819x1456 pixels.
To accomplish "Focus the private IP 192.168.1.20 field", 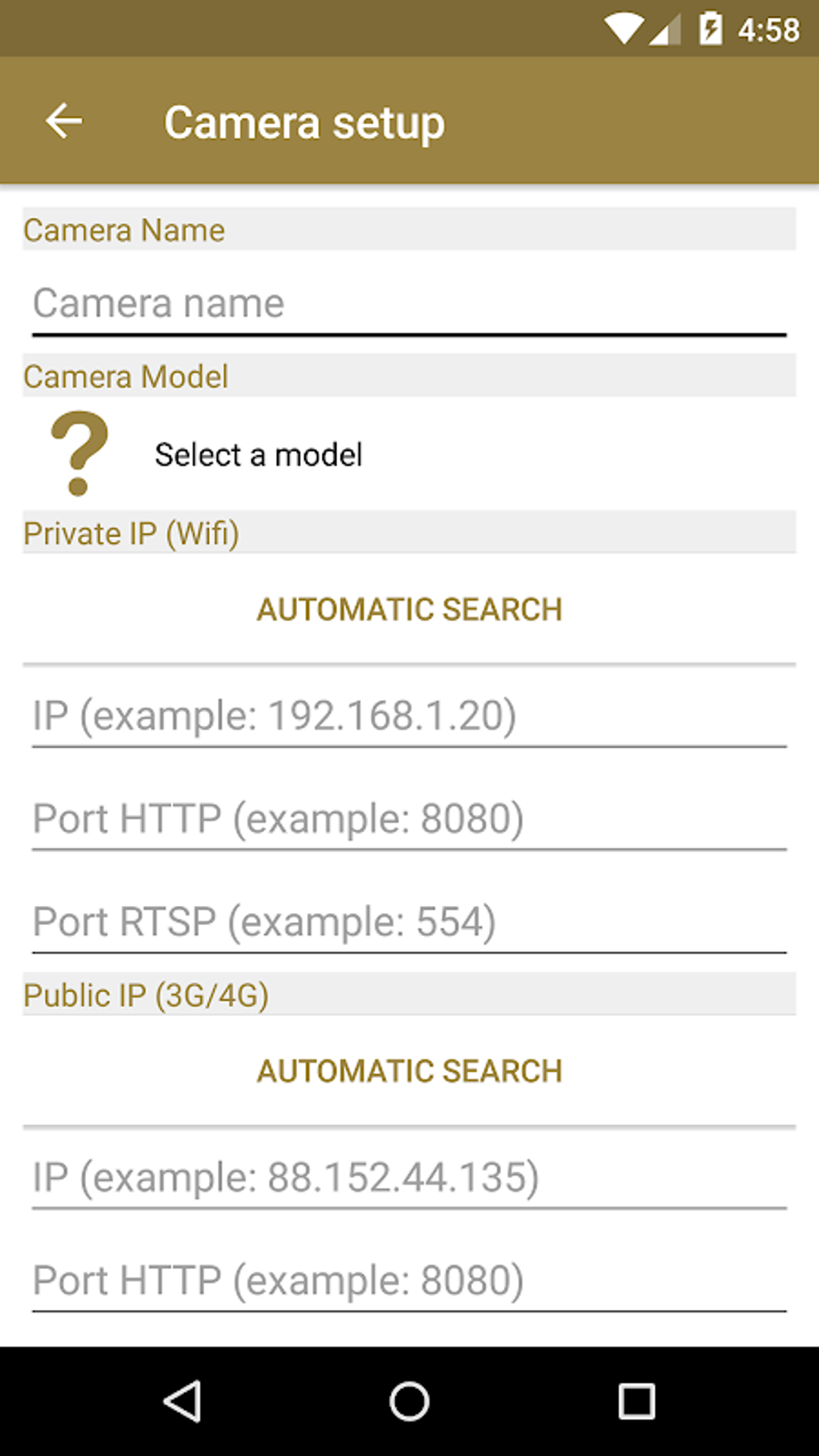I will pyautogui.click(x=408, y=716).
